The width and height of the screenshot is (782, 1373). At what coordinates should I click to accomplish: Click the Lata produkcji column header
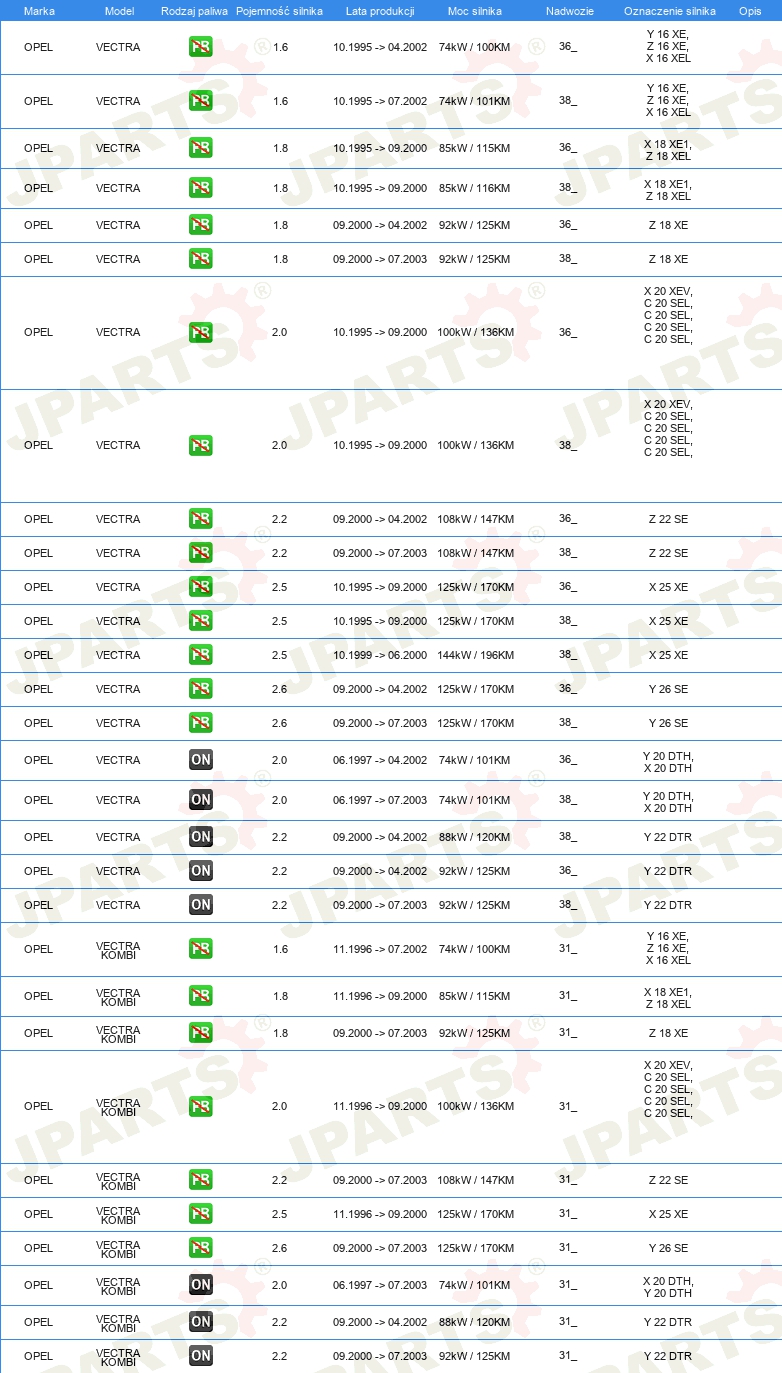(380, 11)
